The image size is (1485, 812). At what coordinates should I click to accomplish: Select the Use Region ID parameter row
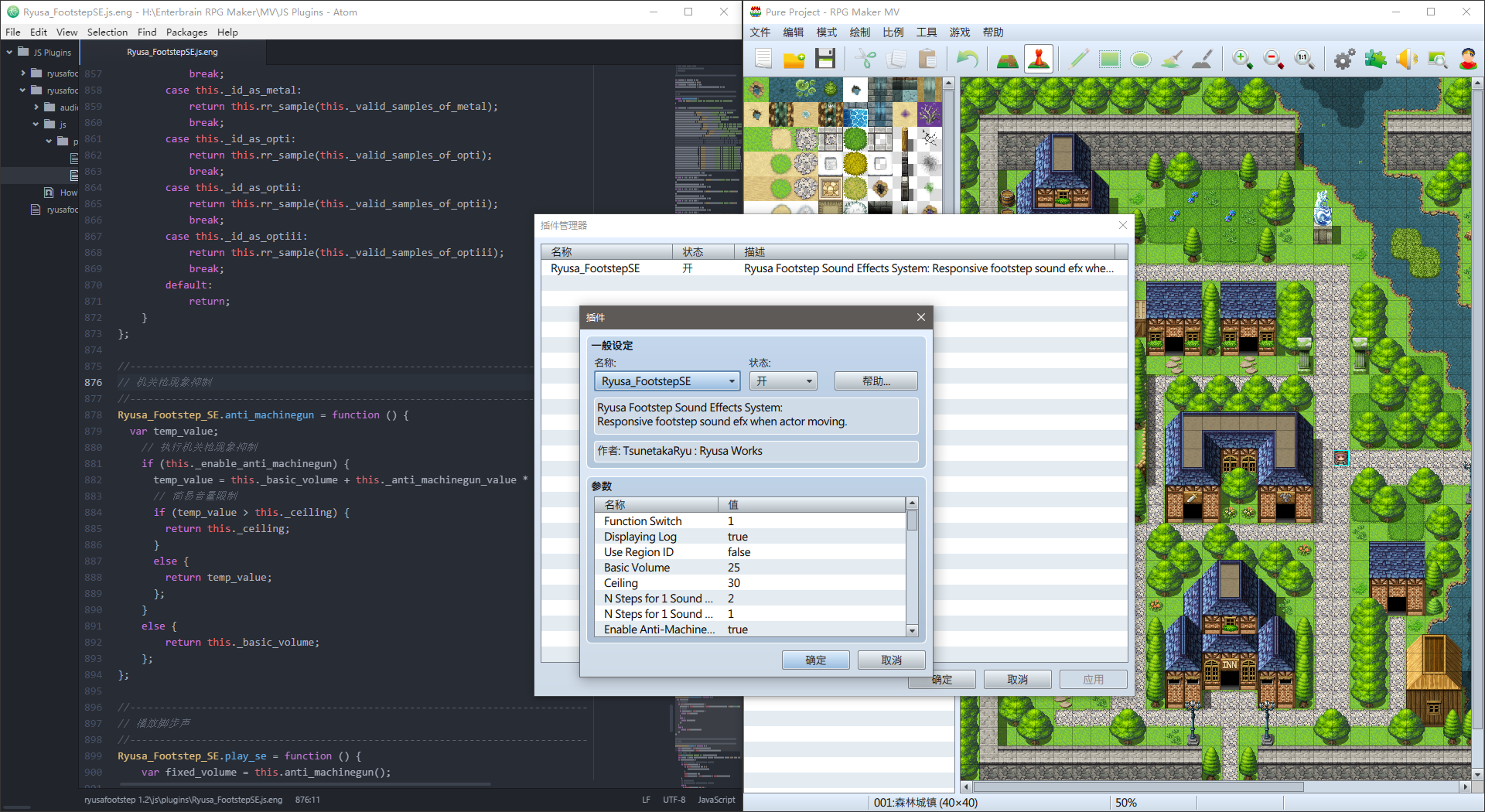(750, 552)
